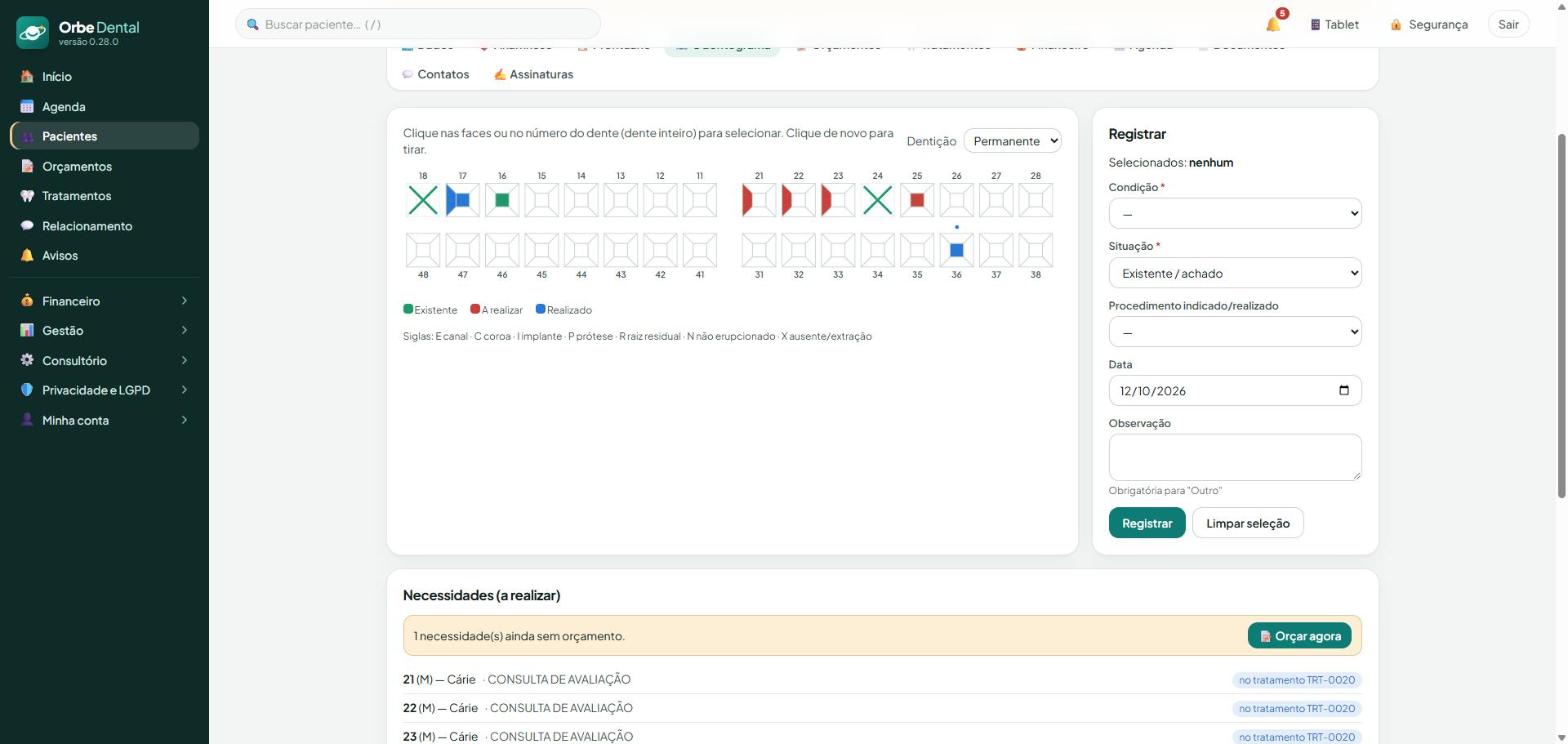Viewport: 1568px width, 744px height.
Task: Click the Observação text area
Action: [1235, 457]
